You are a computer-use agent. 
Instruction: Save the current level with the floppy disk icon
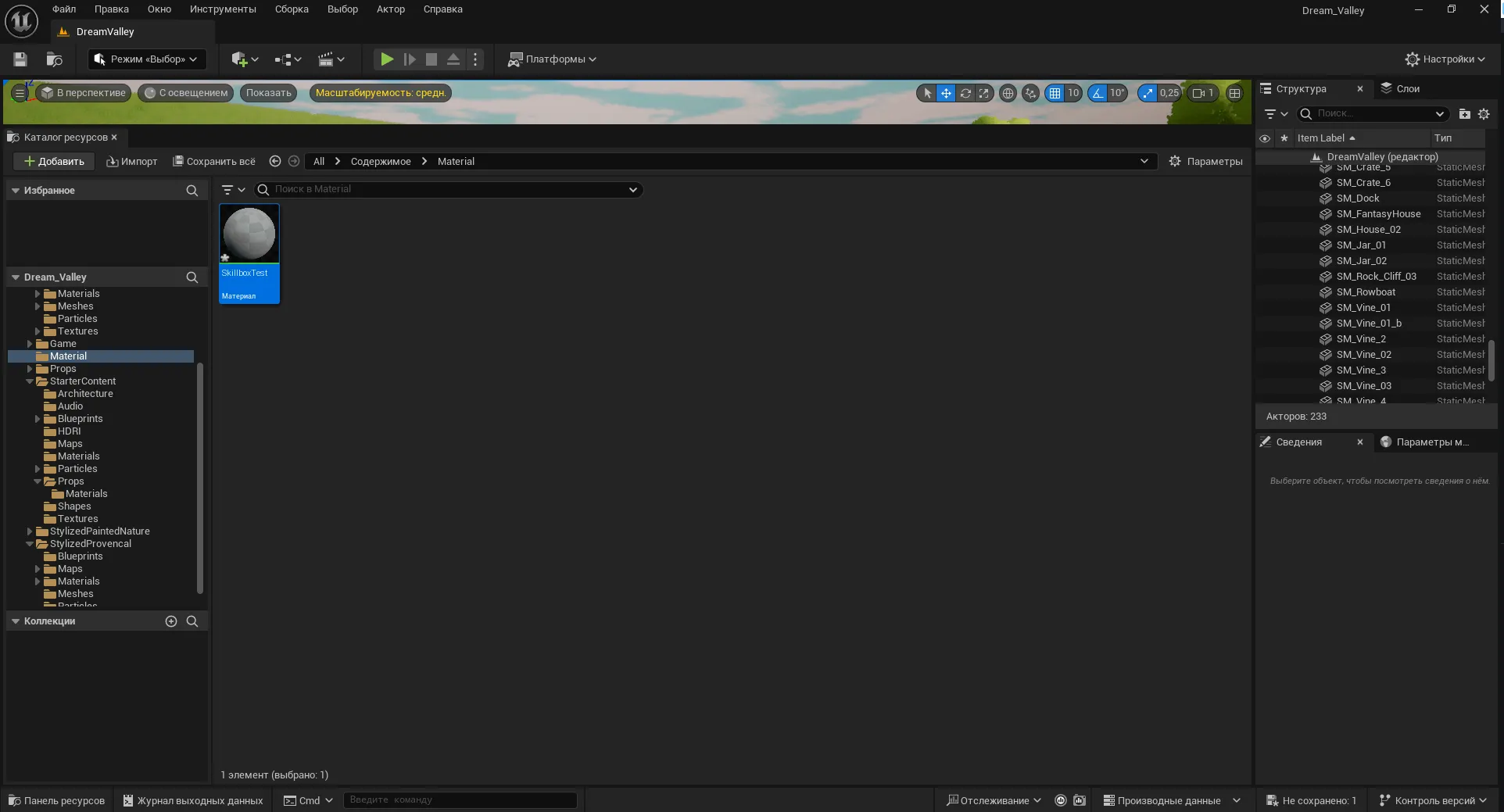tap(20, 59)
